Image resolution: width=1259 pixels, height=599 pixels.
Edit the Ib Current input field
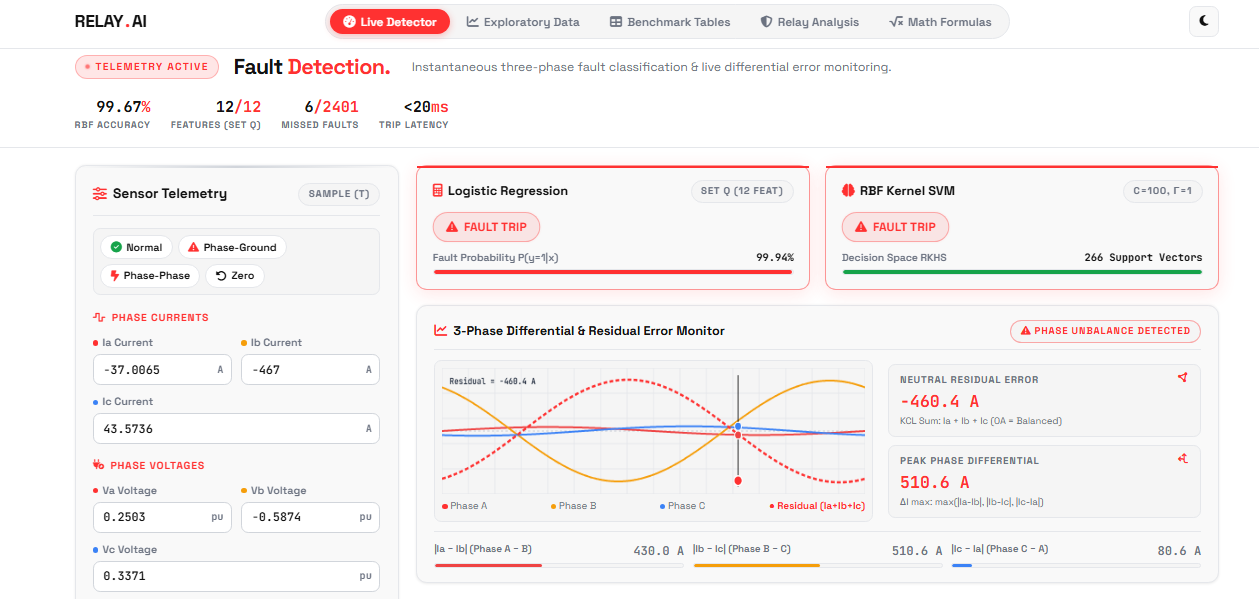tap(310, 369)
